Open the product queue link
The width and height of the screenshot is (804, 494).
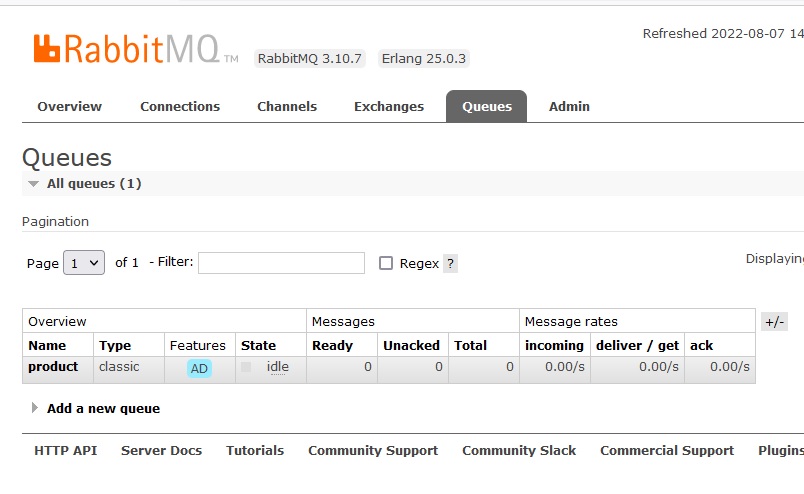(53, 367)
